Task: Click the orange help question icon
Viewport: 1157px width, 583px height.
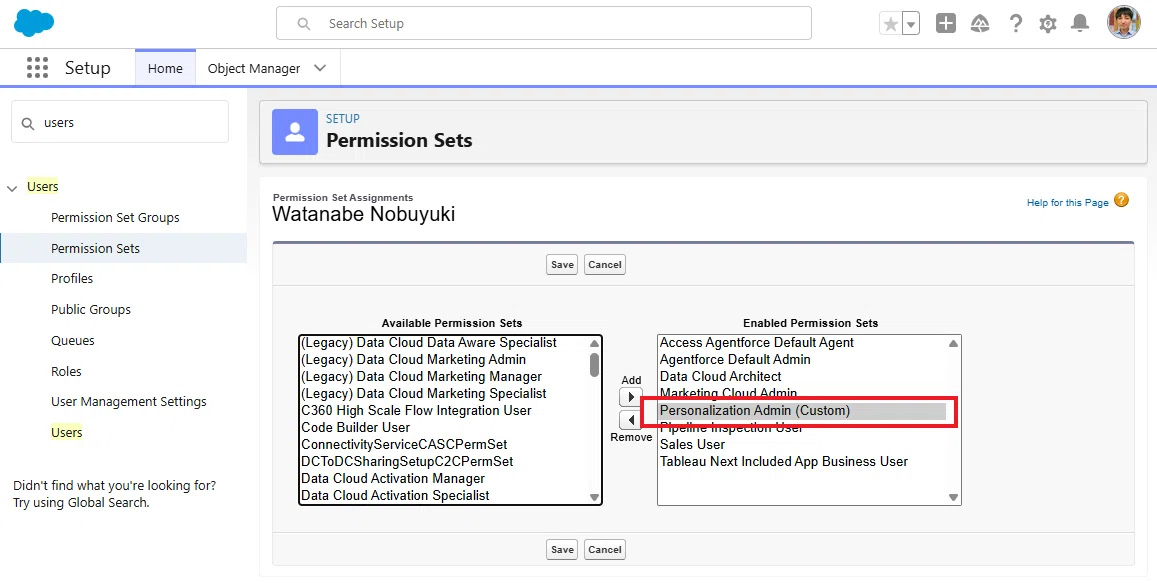Action: point(1122,200)
